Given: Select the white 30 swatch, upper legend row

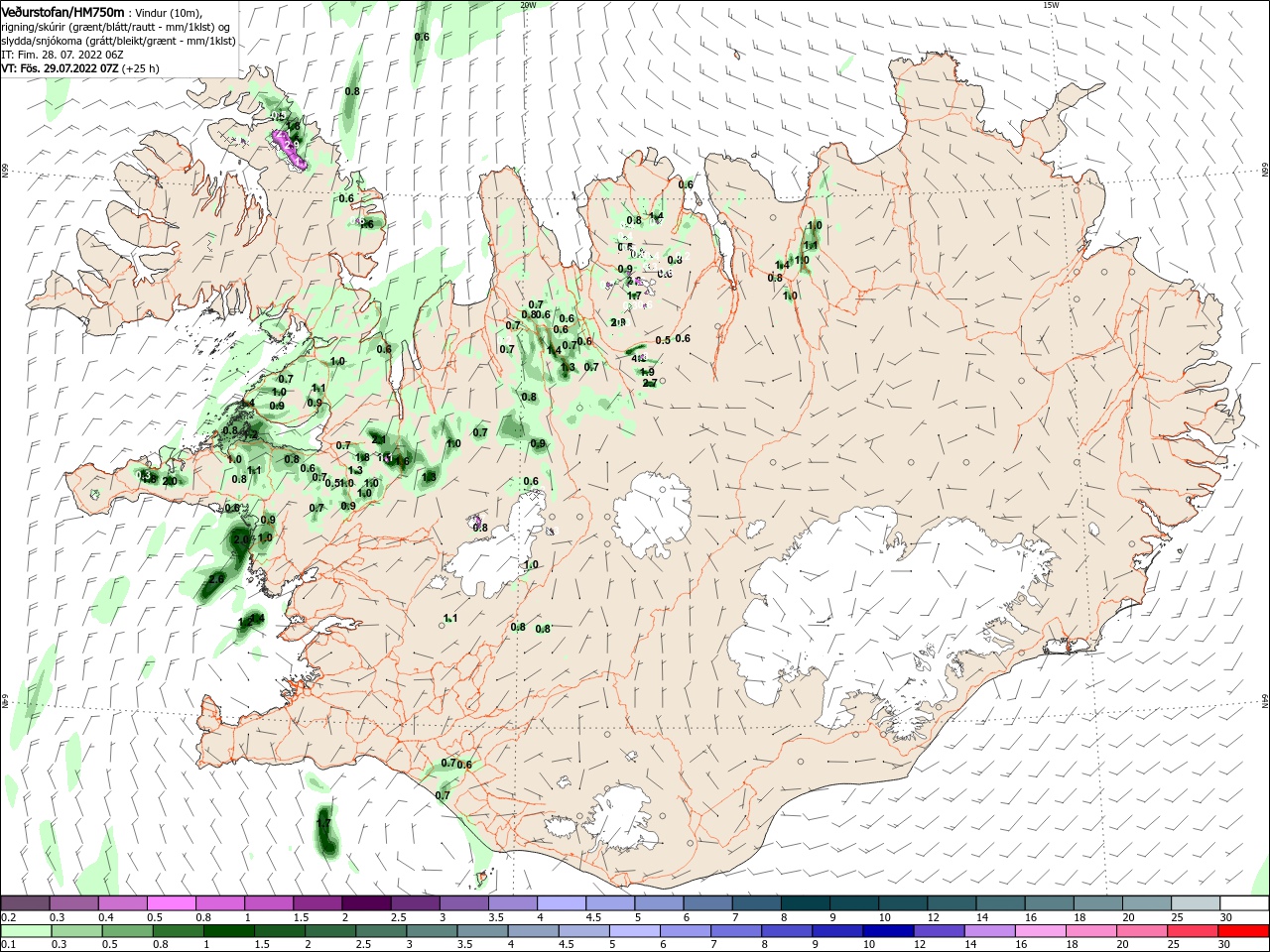Looking at the screenshot, I should coord(1244,903).
